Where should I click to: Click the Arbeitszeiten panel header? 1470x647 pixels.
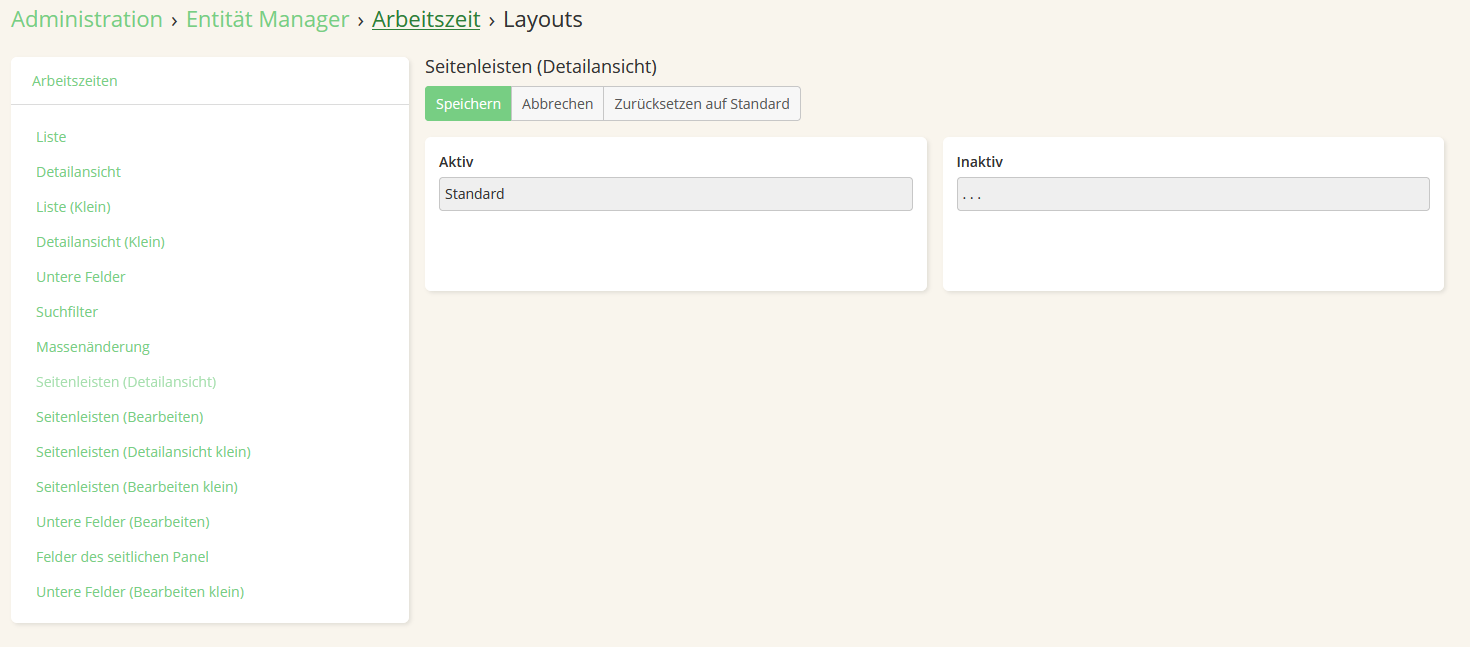75,81
